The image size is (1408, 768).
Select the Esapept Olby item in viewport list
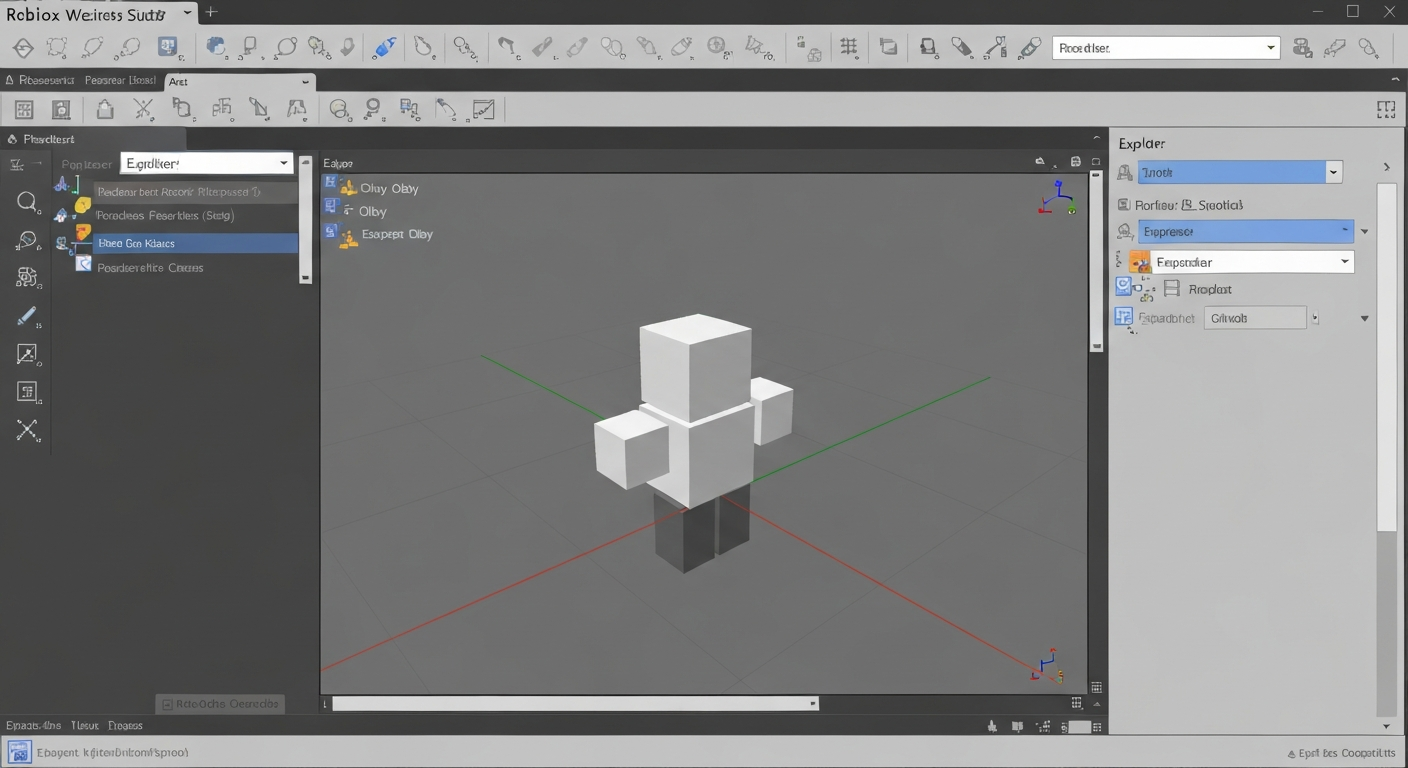point(397,234)
